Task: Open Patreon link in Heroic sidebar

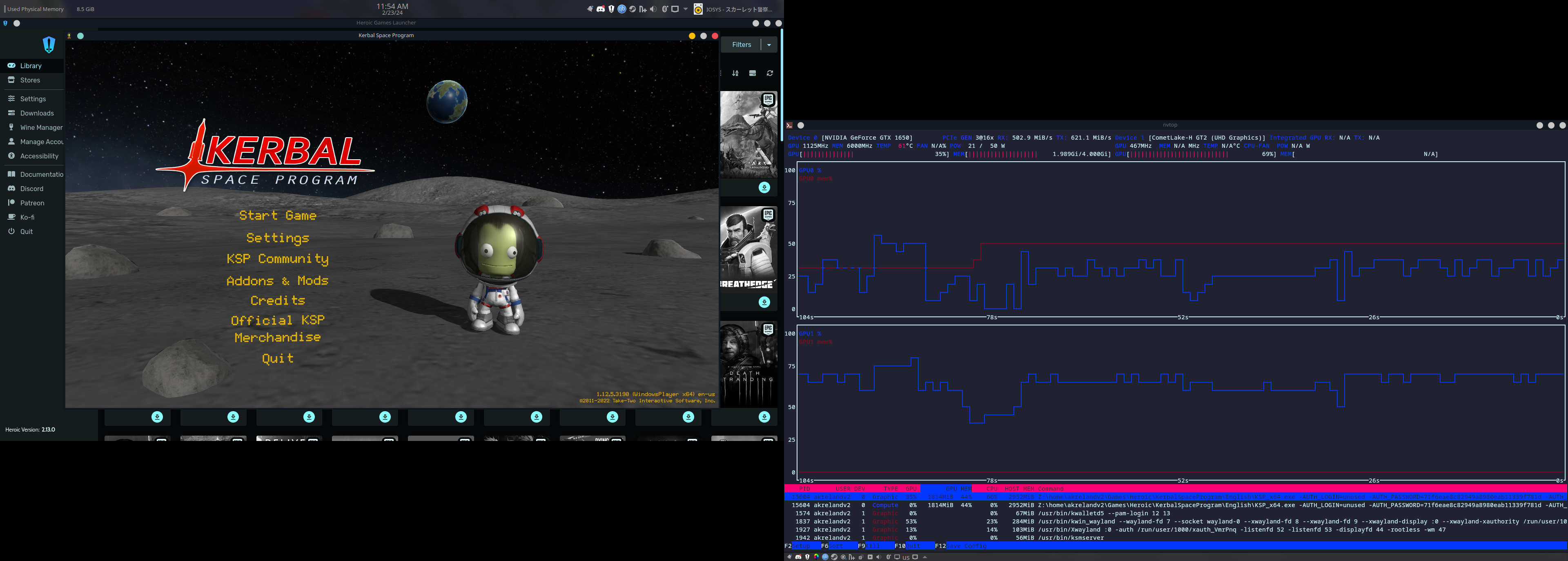Action: [32, 203]
